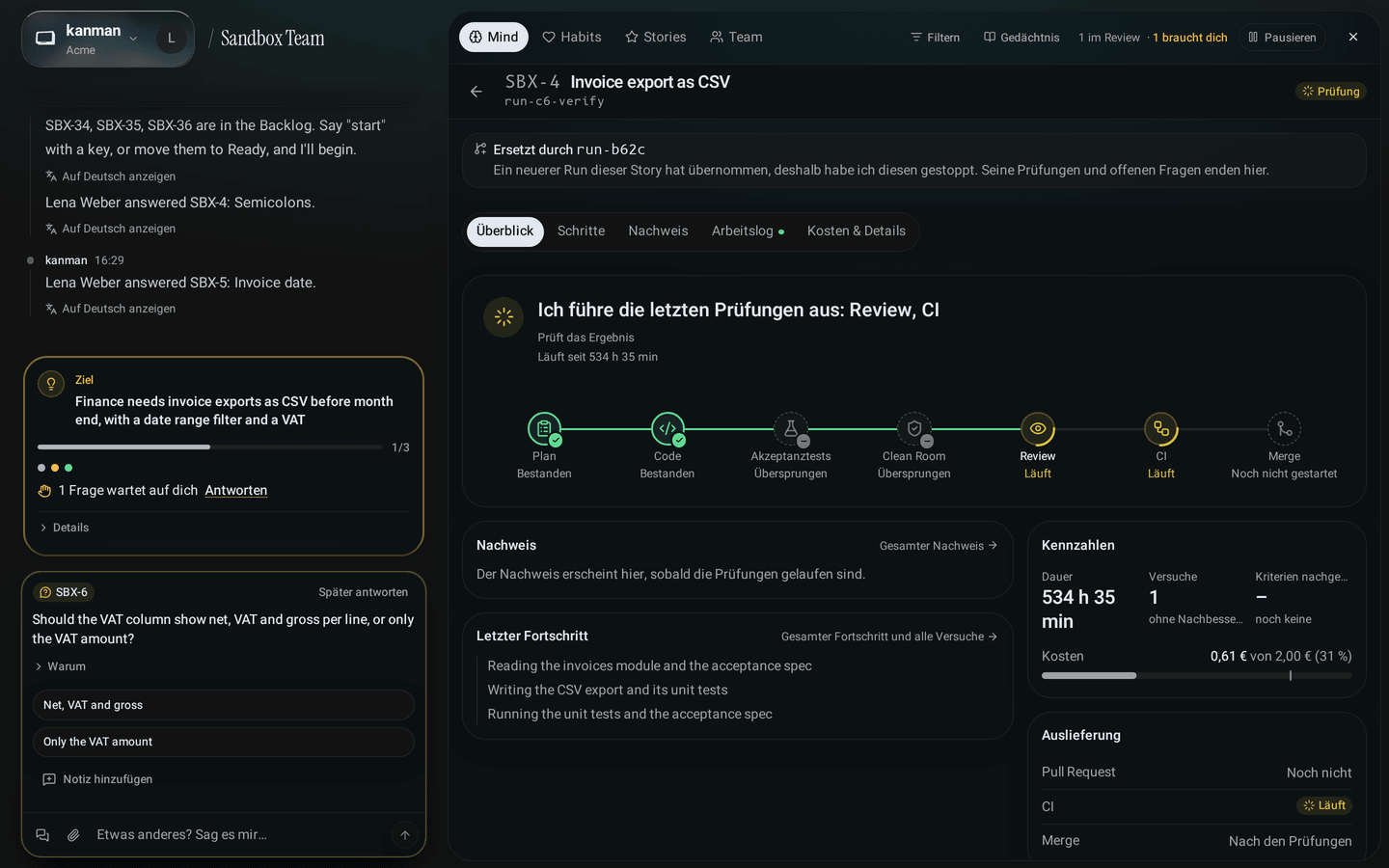1389x868 pixels.
Task: Open the Team view
Action: (x=736, y=38)
